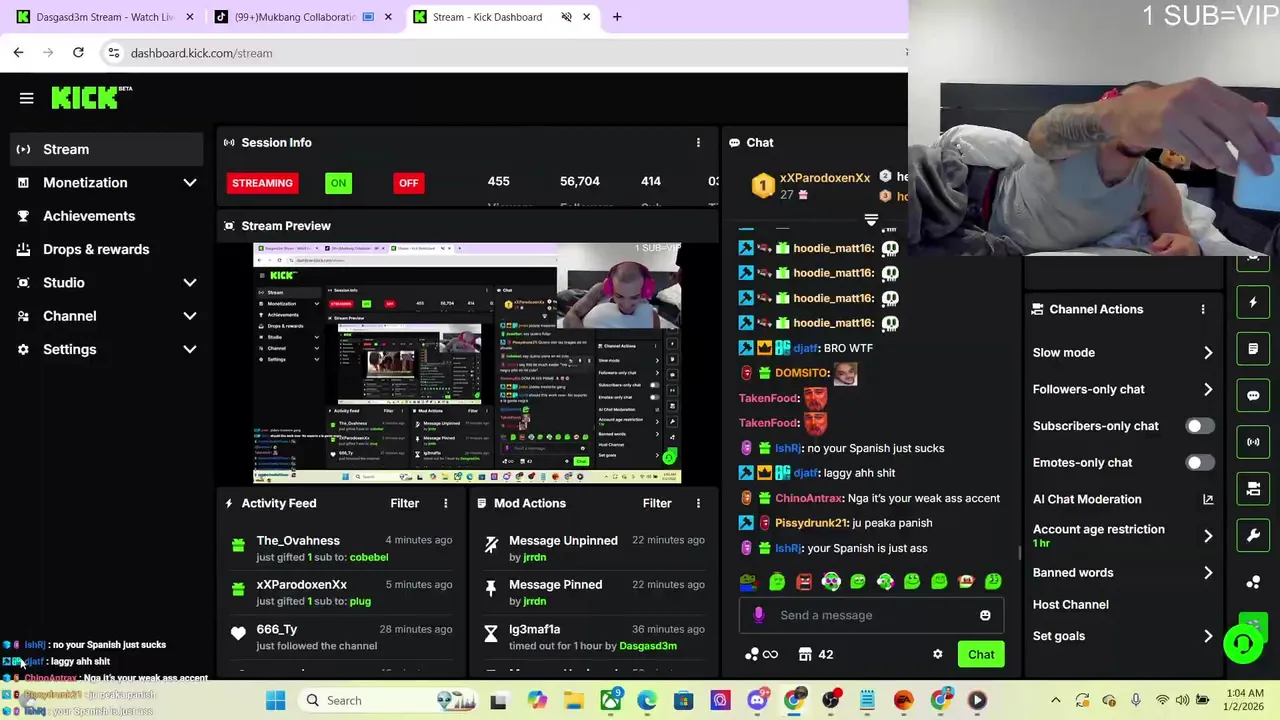Click xXParodoxenXx in chat leaderboard

point(825,178)
